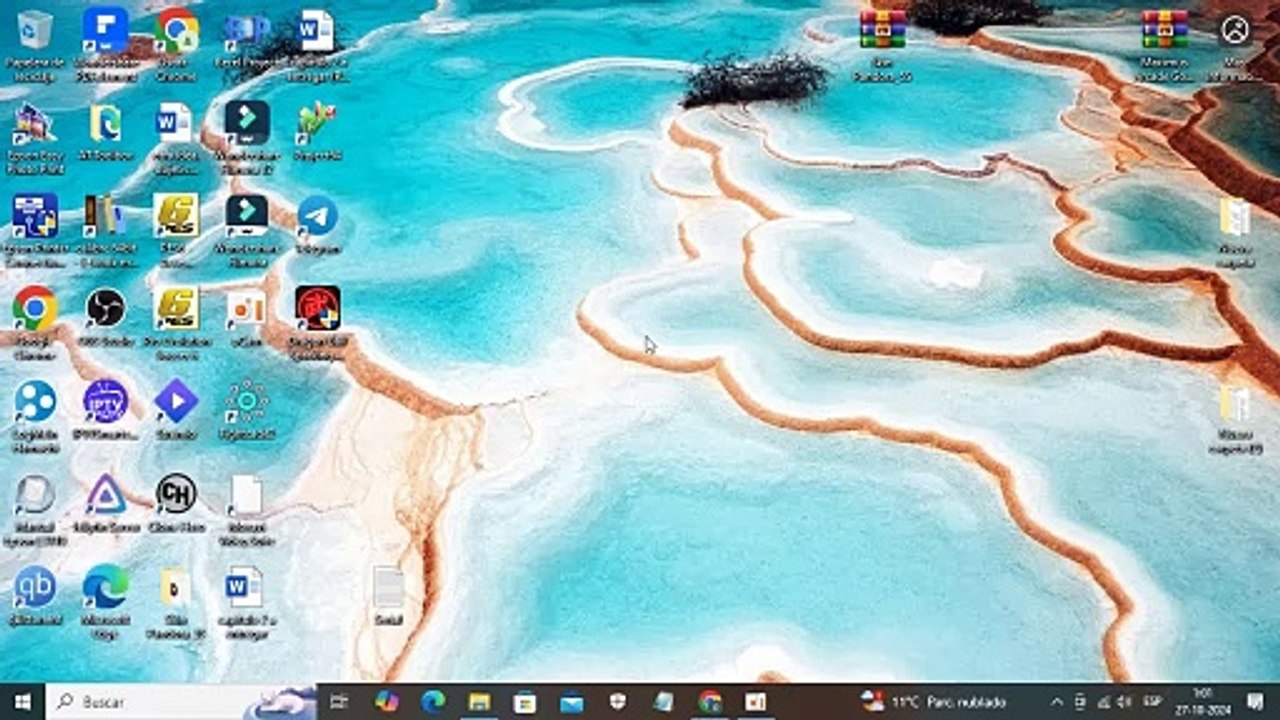Viewport: 1280px width, 720px height.
Task: Open Google Chrome shortcut in top row
Action: 176,31
